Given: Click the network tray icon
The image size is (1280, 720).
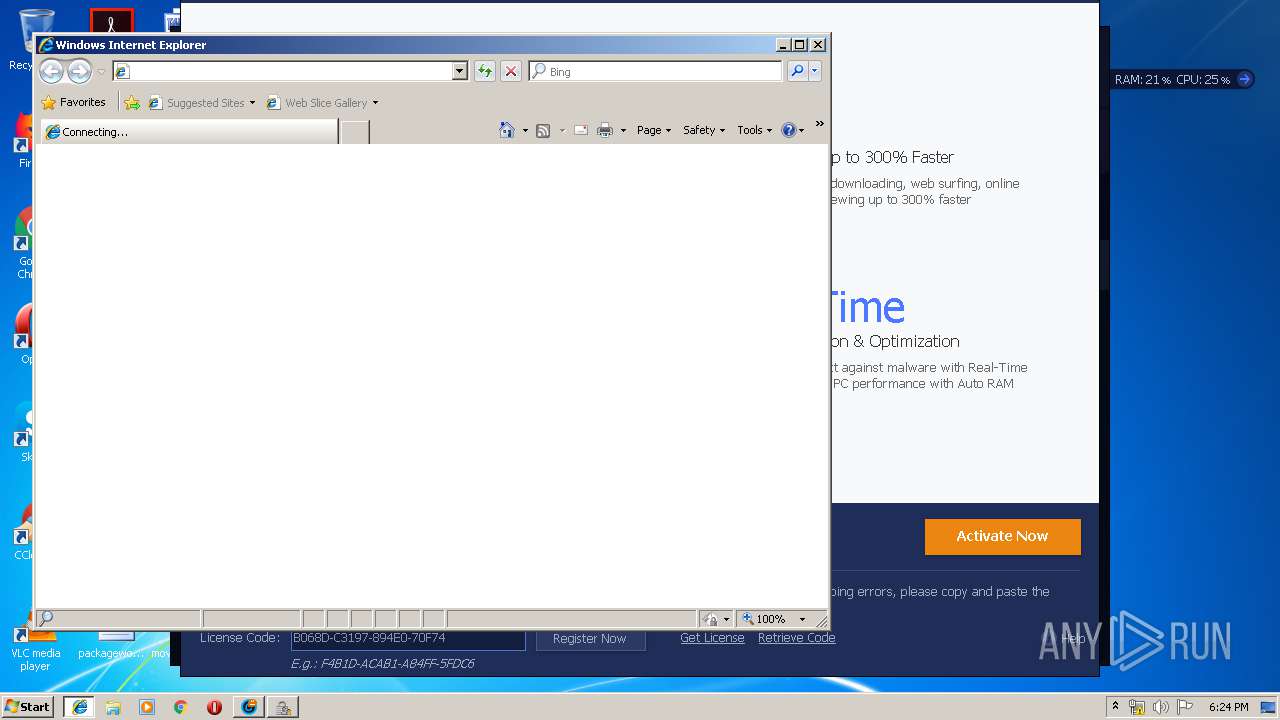Looking at the screenshot, I should (1137, 707).
